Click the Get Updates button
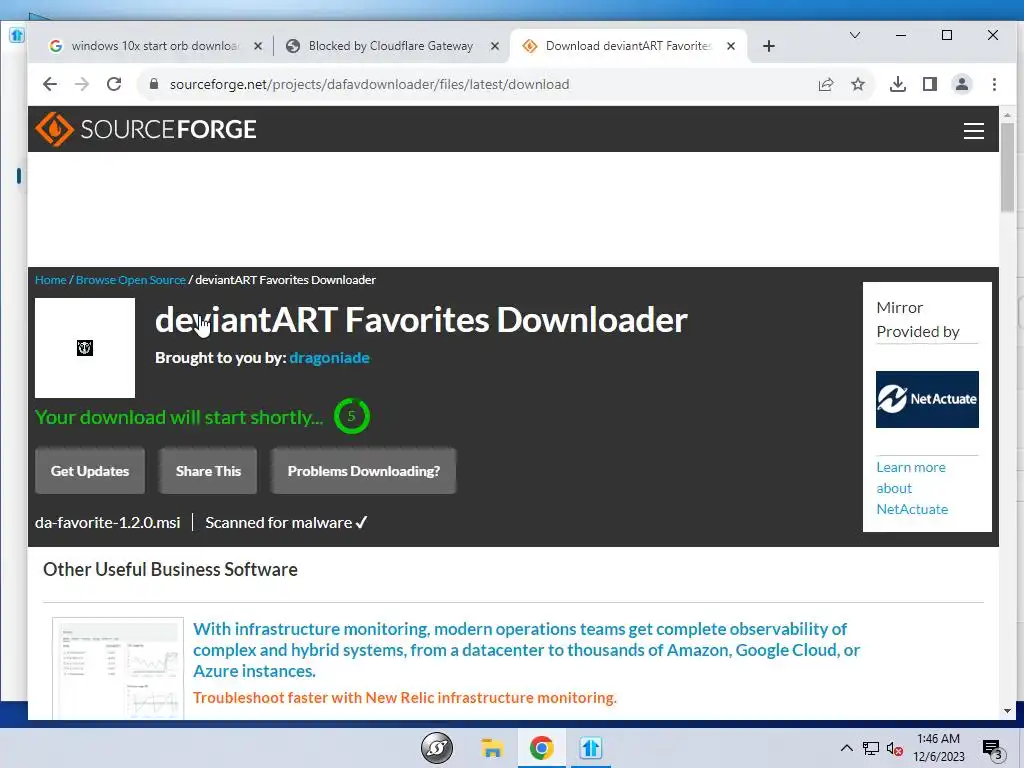The image size is (1024, 768). point(90,471)
